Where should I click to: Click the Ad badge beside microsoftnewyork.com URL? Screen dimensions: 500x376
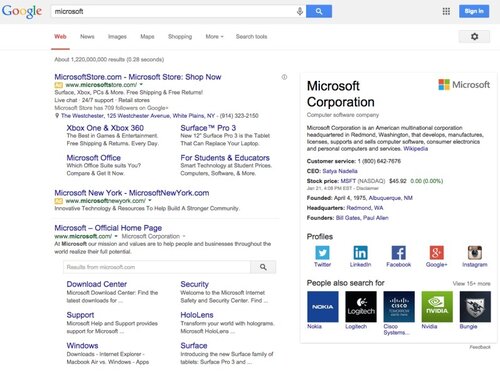point(58,201)
